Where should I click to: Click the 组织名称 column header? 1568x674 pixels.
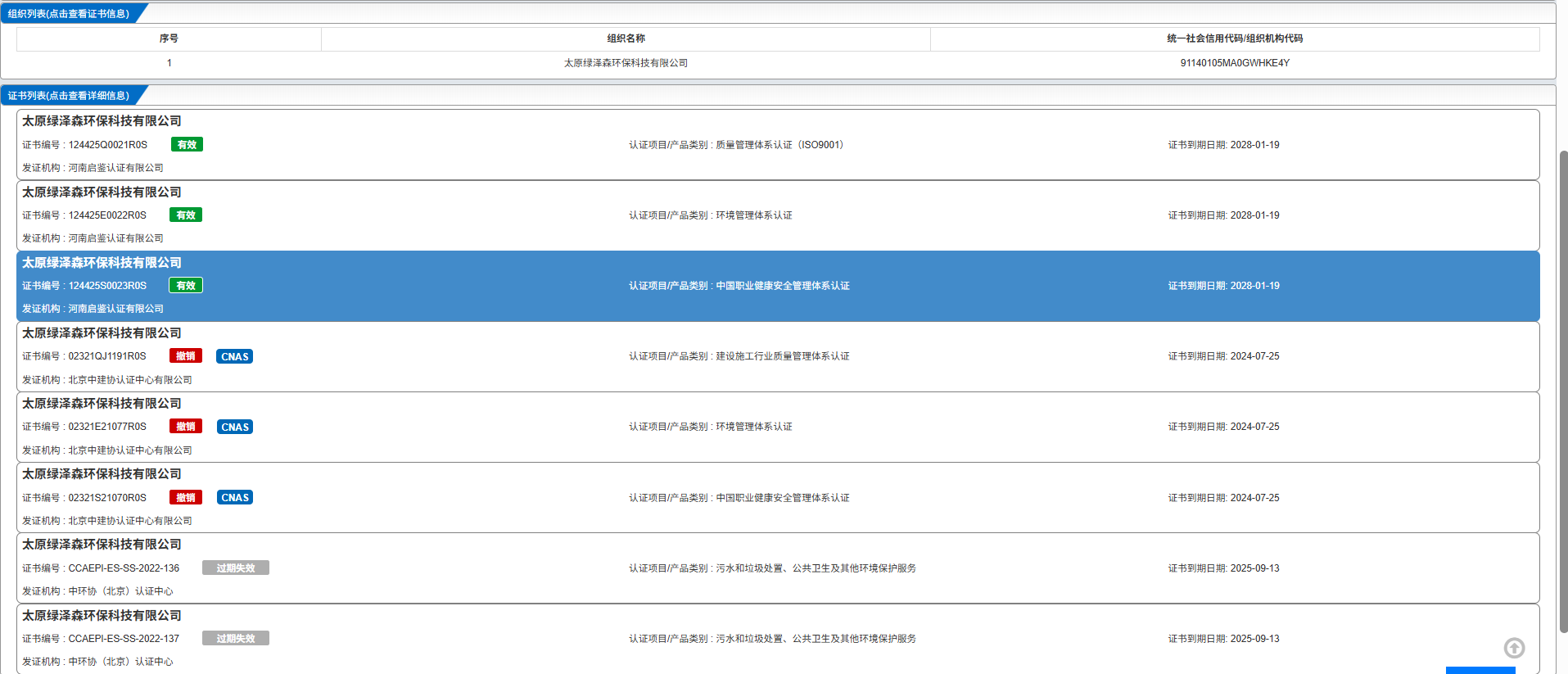(x=626, y=38)
